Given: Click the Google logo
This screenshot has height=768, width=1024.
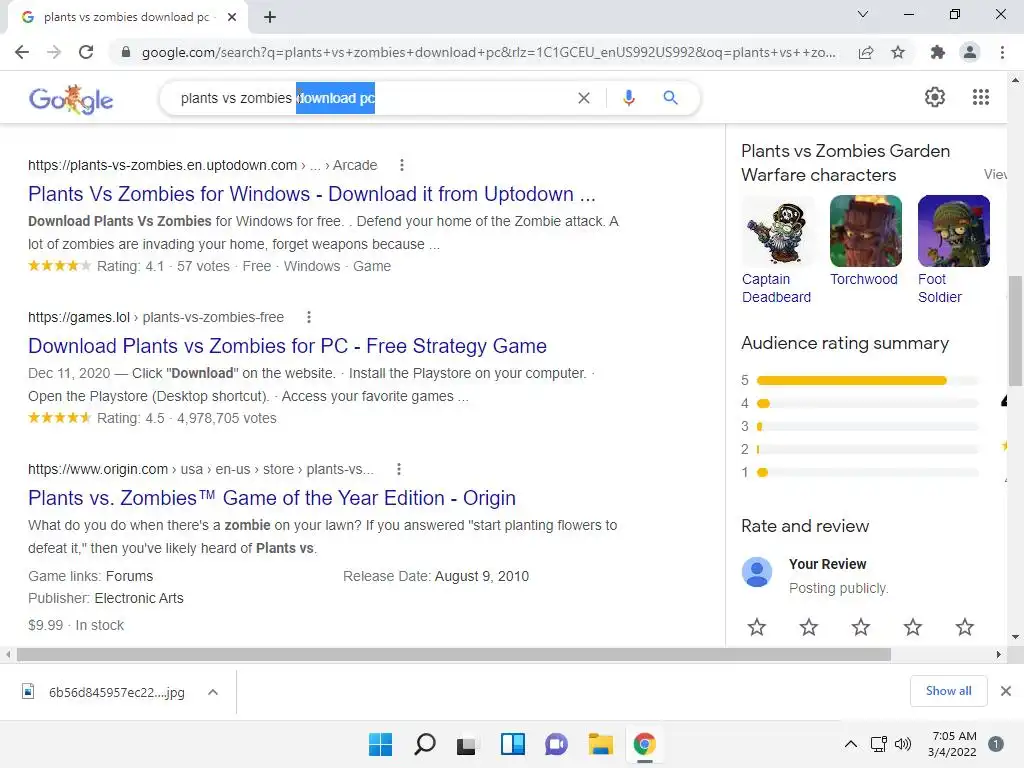Looking at the screenshot, I should 71,99.
